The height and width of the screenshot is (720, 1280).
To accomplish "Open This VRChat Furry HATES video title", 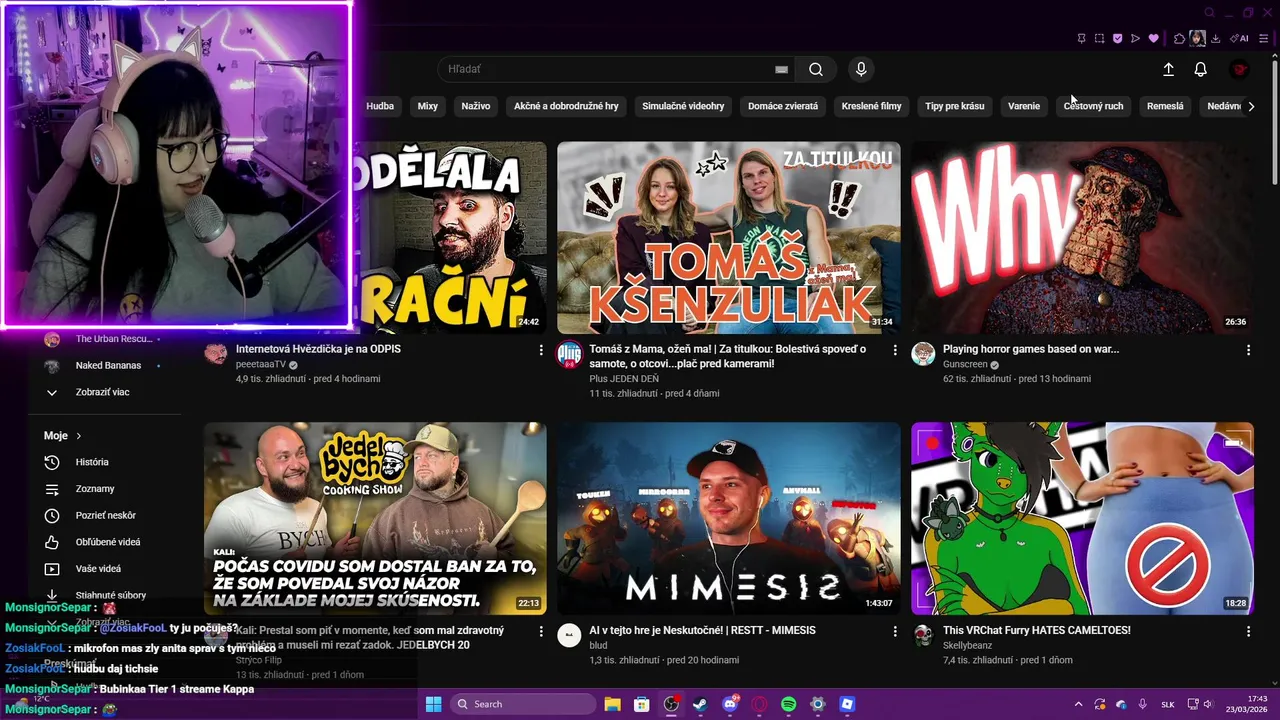I will pos(1037,630).
